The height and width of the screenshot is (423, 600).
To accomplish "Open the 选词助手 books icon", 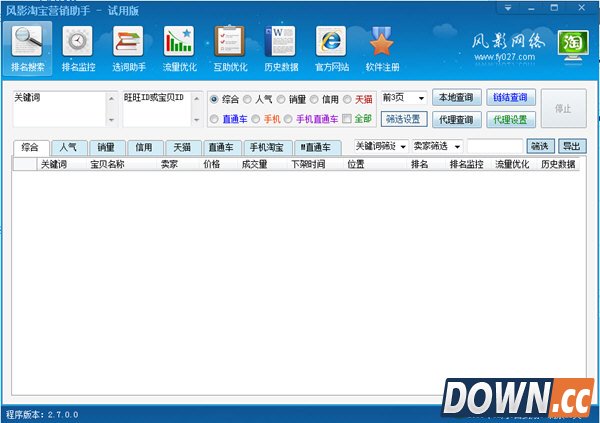I will click(x=128, y=41).
